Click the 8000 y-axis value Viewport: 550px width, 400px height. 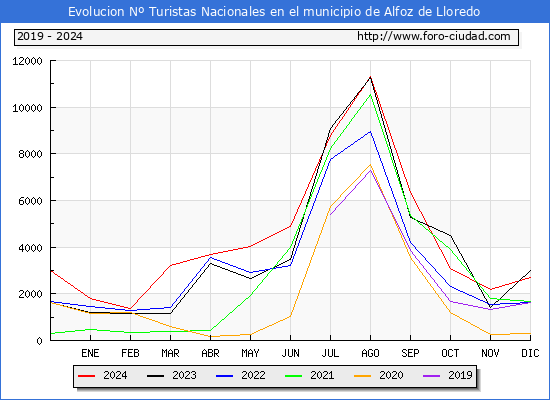30,154
